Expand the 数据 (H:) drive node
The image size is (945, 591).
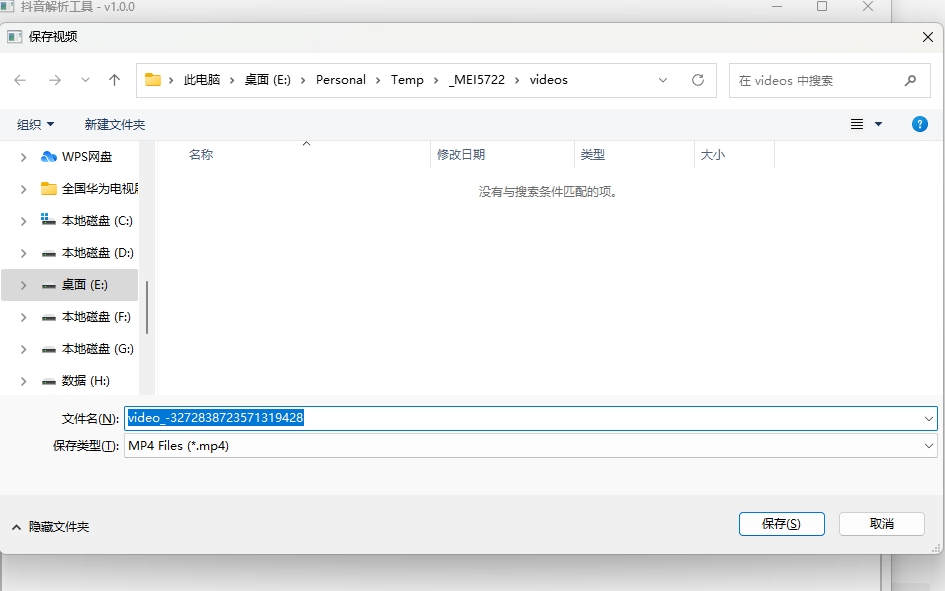(x=23, y=381)
